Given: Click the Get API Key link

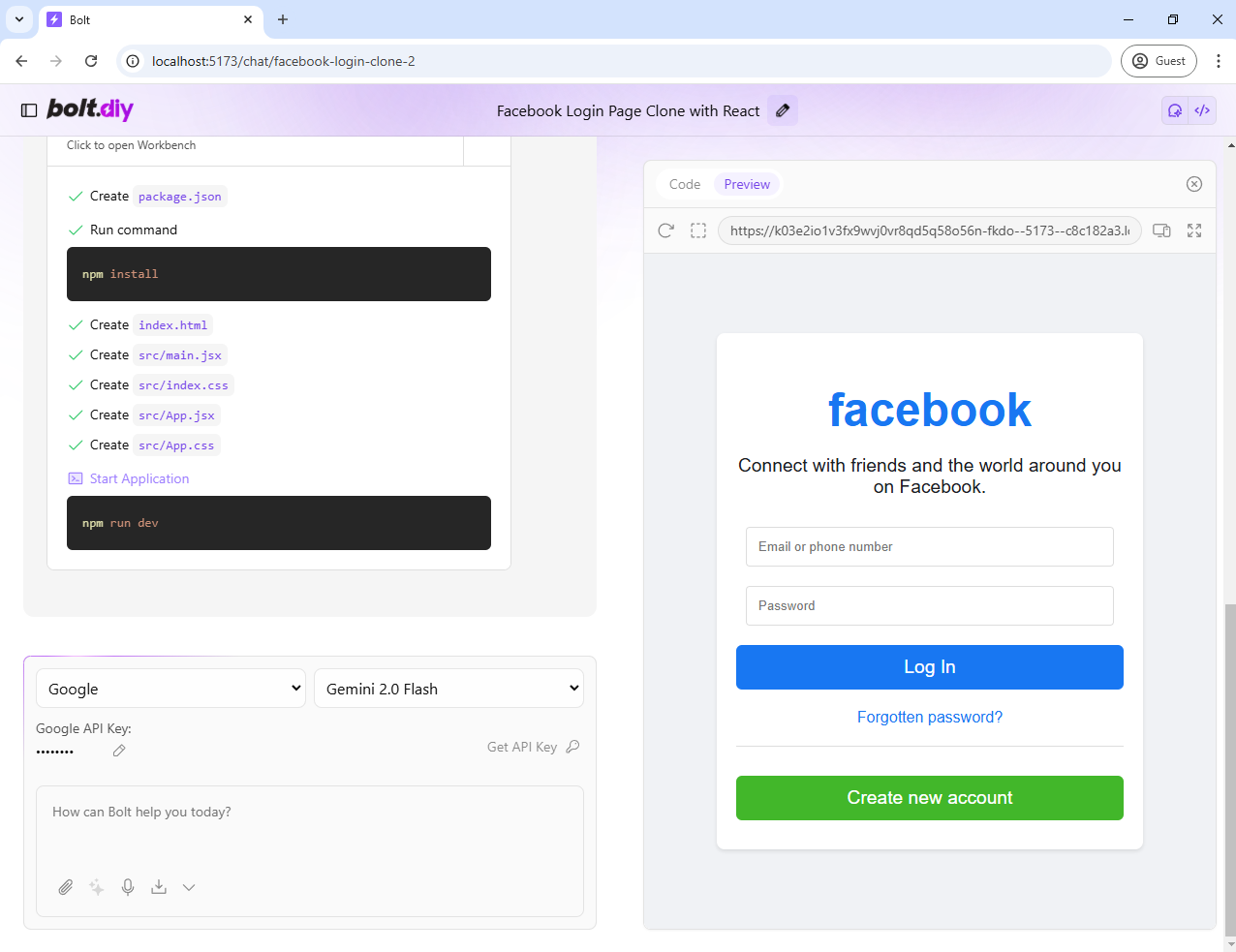Looking at the screenshot, I should [x=533, y=747].
